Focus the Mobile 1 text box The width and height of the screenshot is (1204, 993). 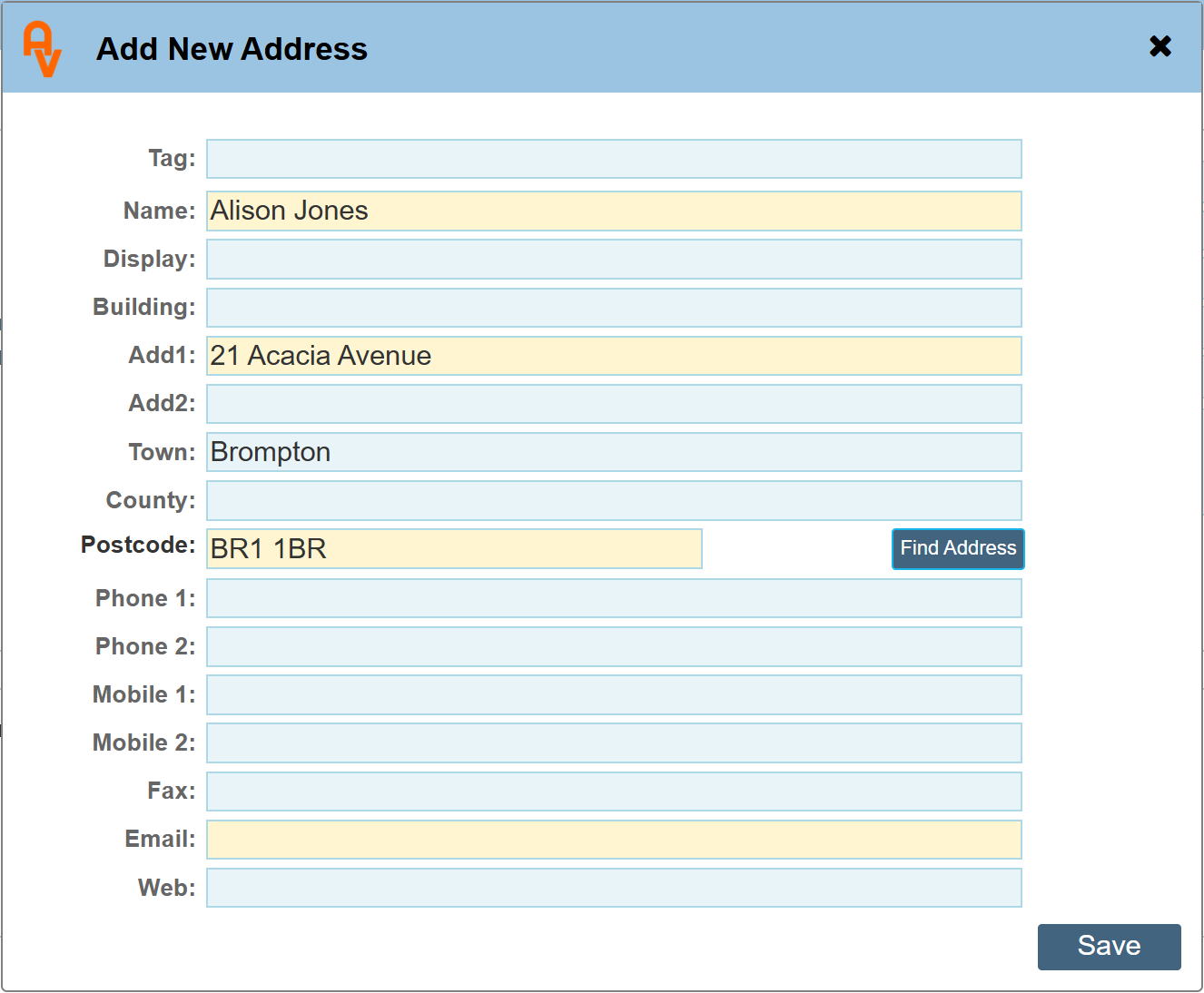(x=614, y=694)
